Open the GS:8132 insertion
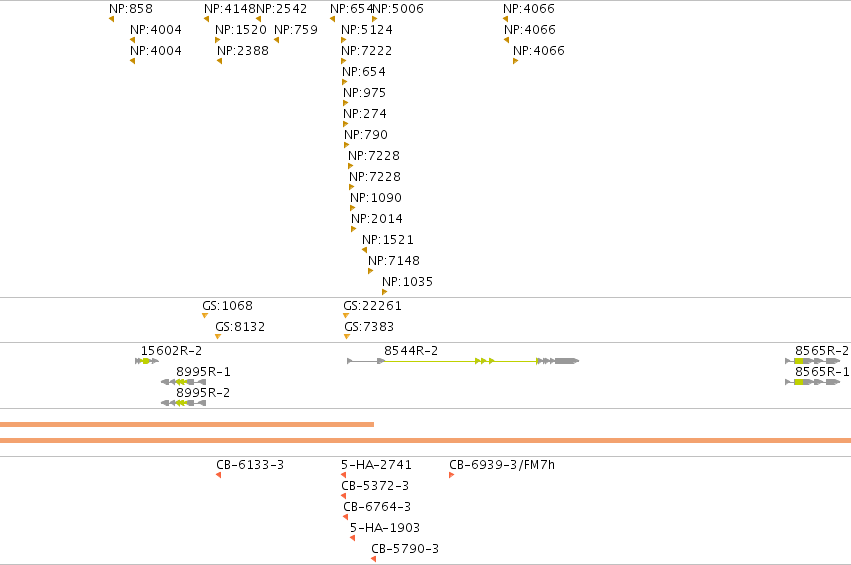This screenshot has width=851, height=565. pyautogui.click(x=240, y=327)
